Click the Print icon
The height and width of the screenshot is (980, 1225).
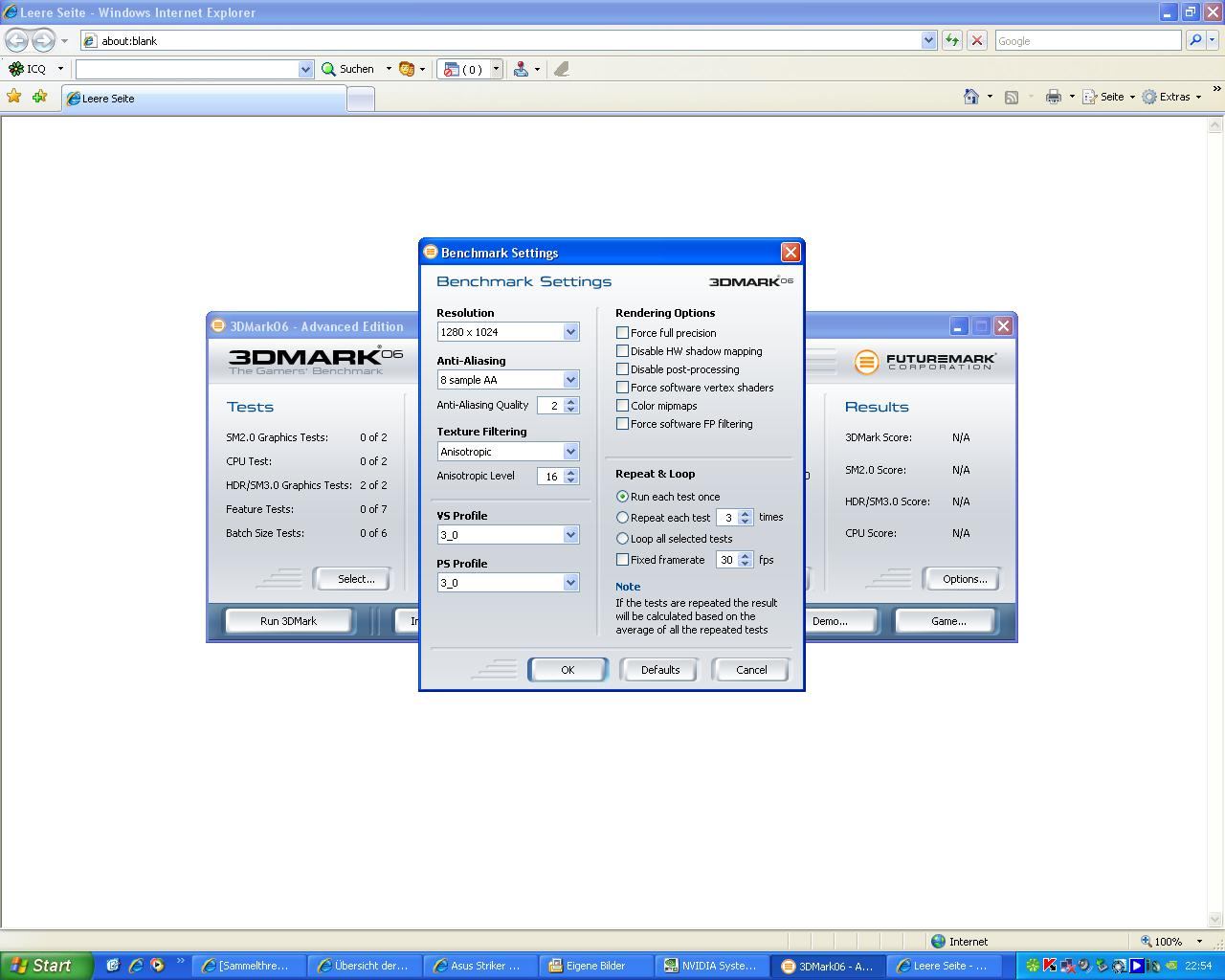click(1054, 97)
